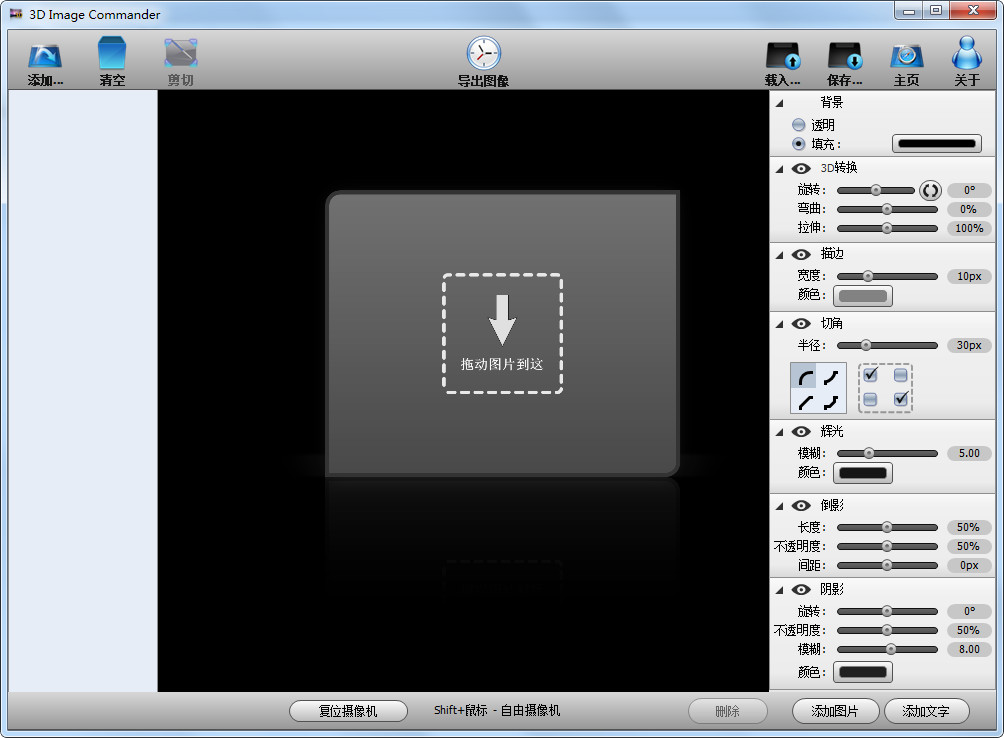Click the 保存 (Save) preset icon

click(x=845, y=56)
